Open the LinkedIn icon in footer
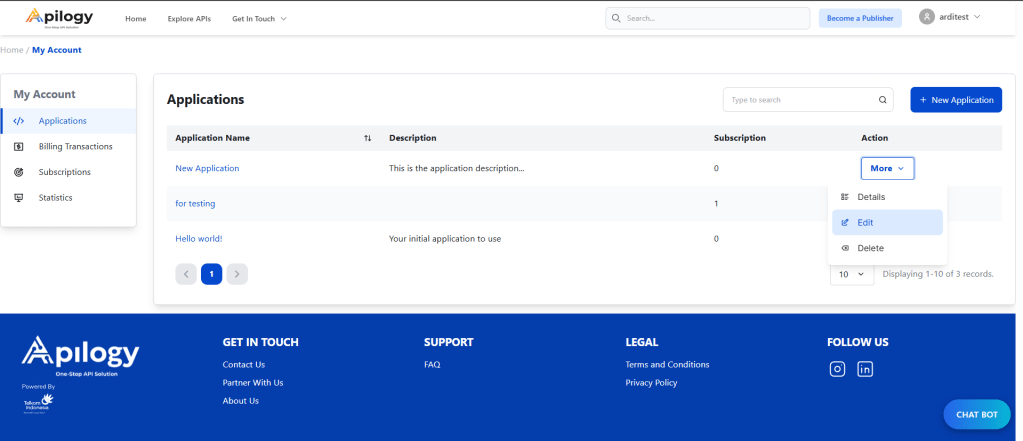This screenshot has height=441, width=1023. tap(865, 369)
